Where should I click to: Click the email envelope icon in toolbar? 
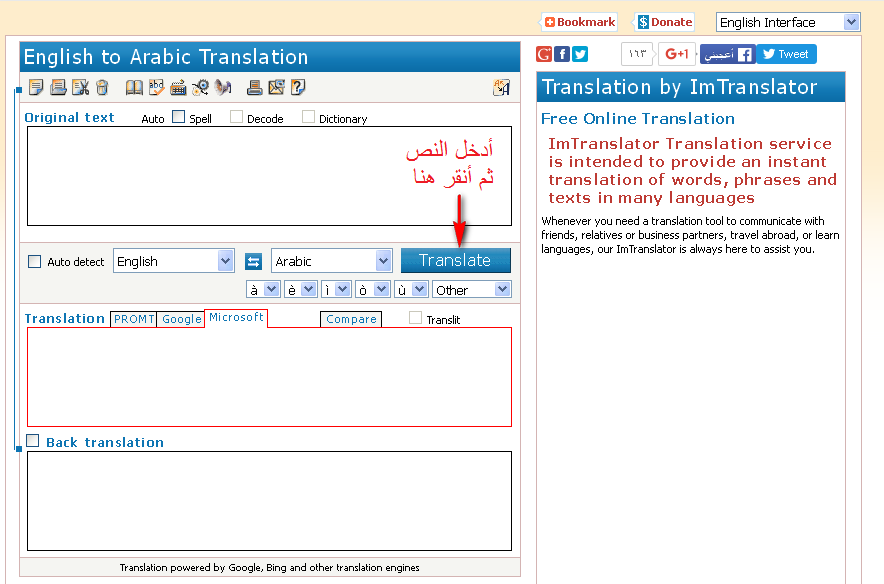tap(276, 87)
